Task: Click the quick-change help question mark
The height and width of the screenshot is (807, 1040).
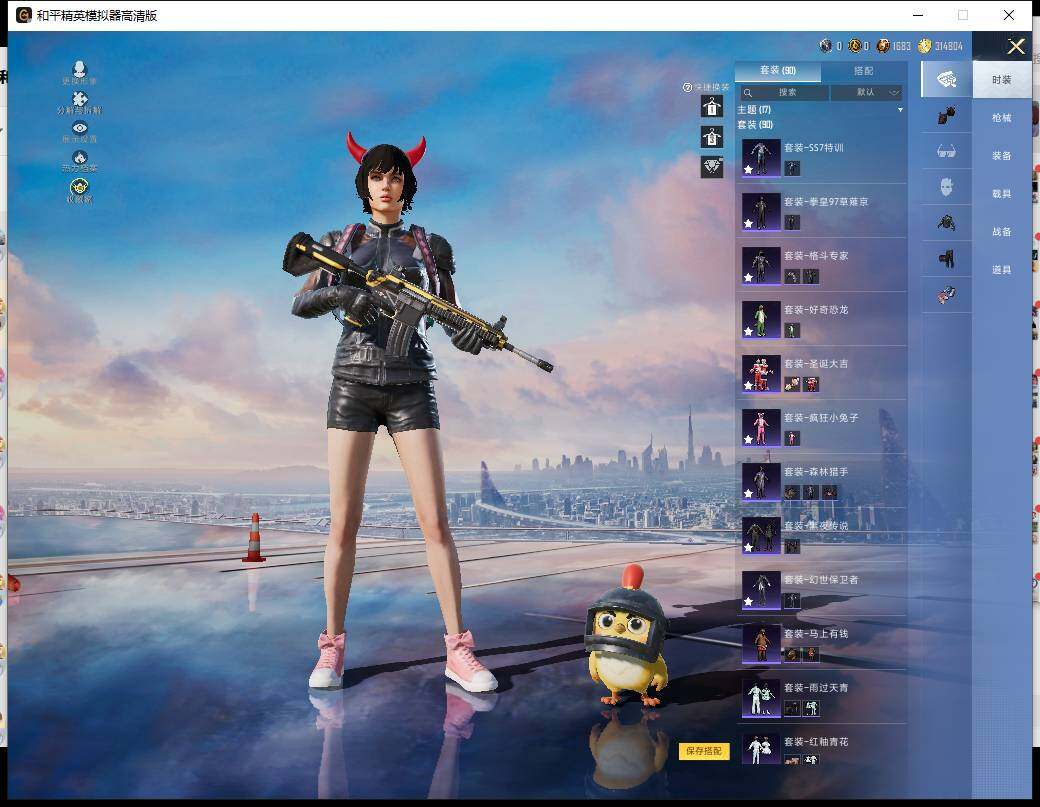Action: pyautogui.click(x=687, y=88)
